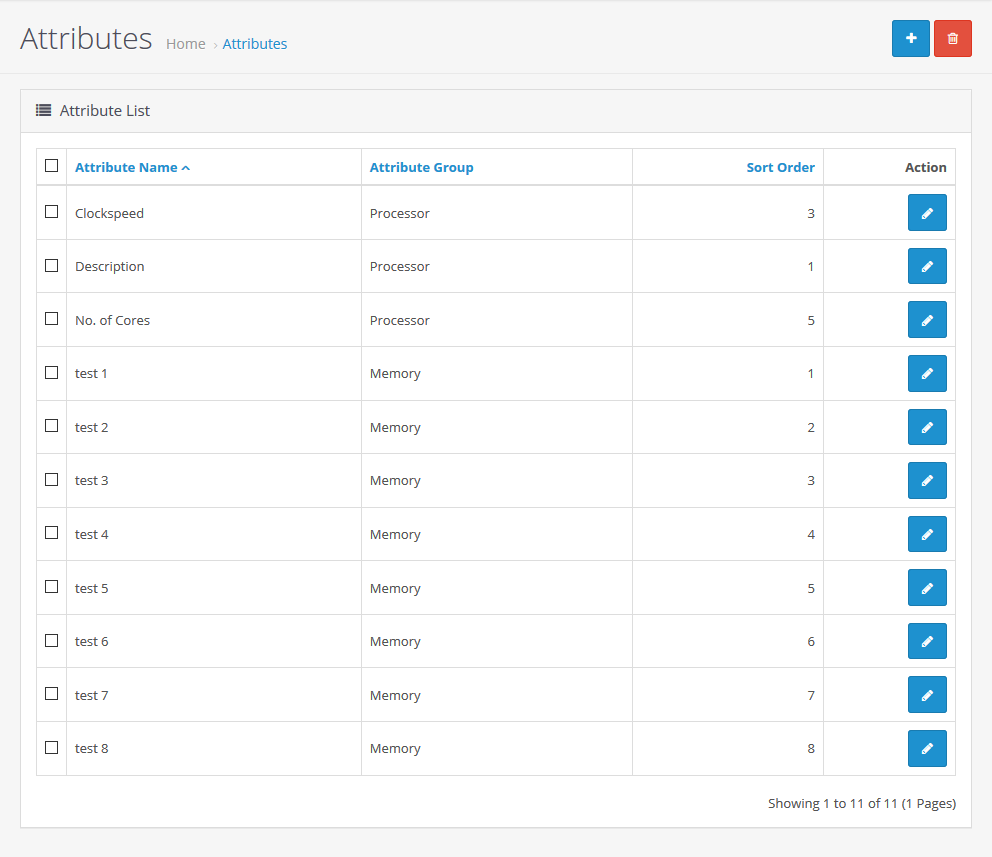Sort by the Attribute Group column header
Screen dimensions: 992x857
[421, 168]
